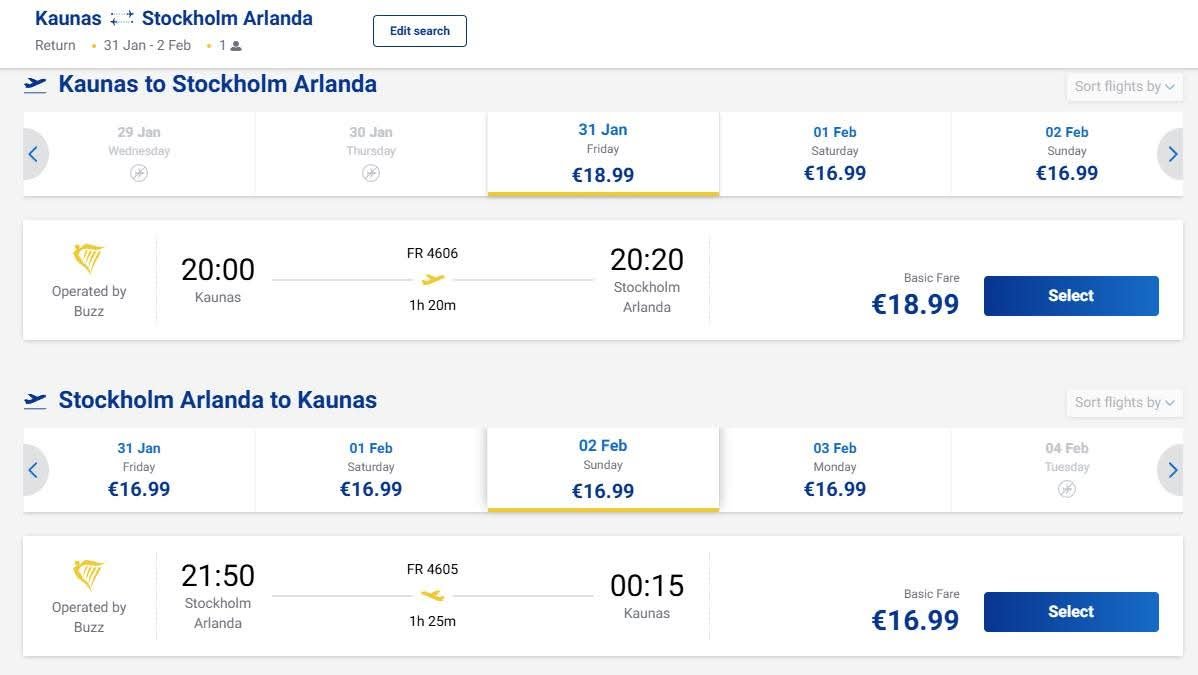Click previous dates arrow for outbound flights

[x=34, y=154]
